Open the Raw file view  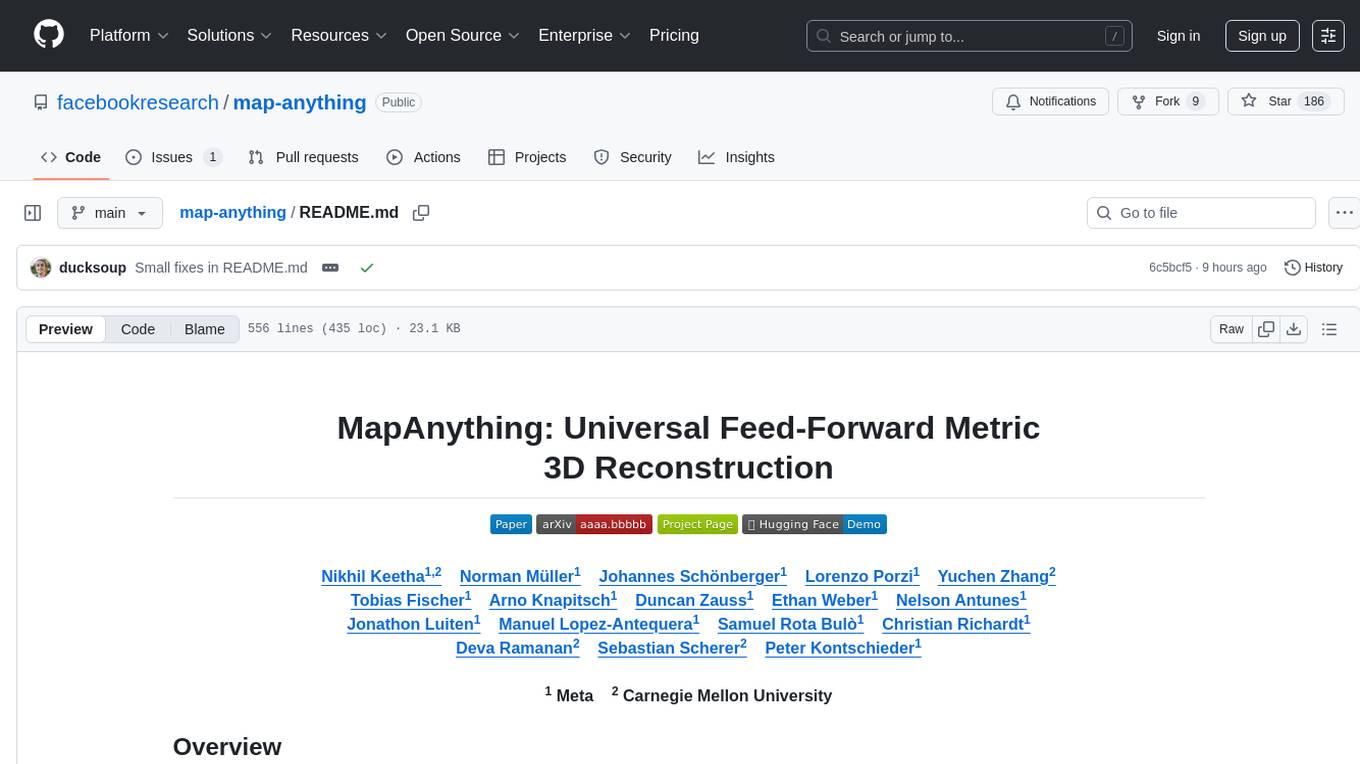pos(1231,329)
